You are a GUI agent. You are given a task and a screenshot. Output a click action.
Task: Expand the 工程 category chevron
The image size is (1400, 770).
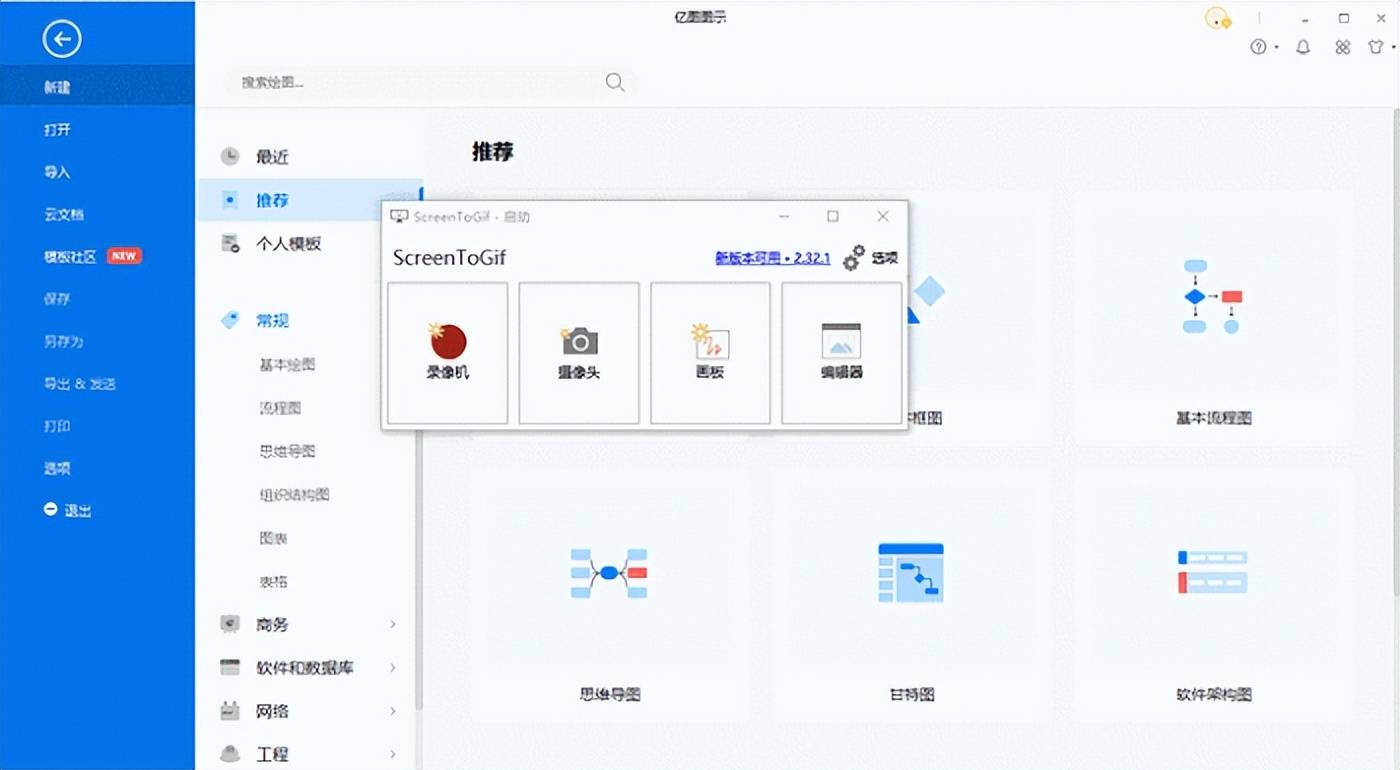point(393,754)
